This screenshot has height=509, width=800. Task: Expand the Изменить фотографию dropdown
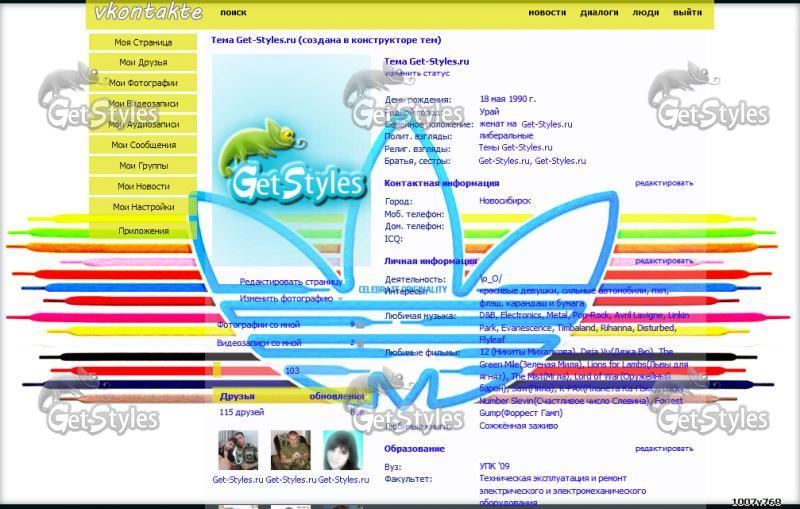tap(339, 299)
